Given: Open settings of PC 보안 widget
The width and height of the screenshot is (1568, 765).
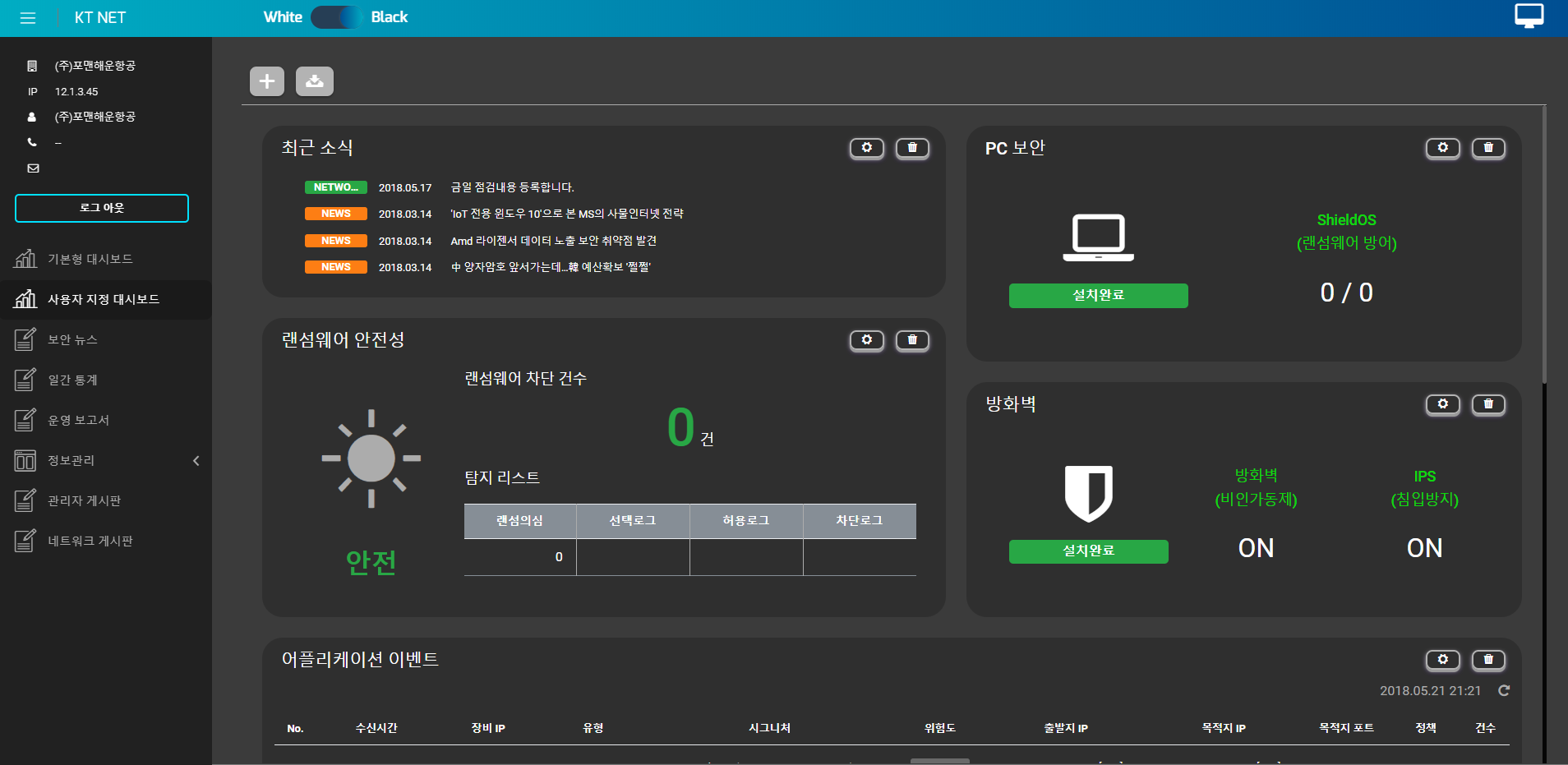Looking at the screenshot, I should pos(1443,148).
